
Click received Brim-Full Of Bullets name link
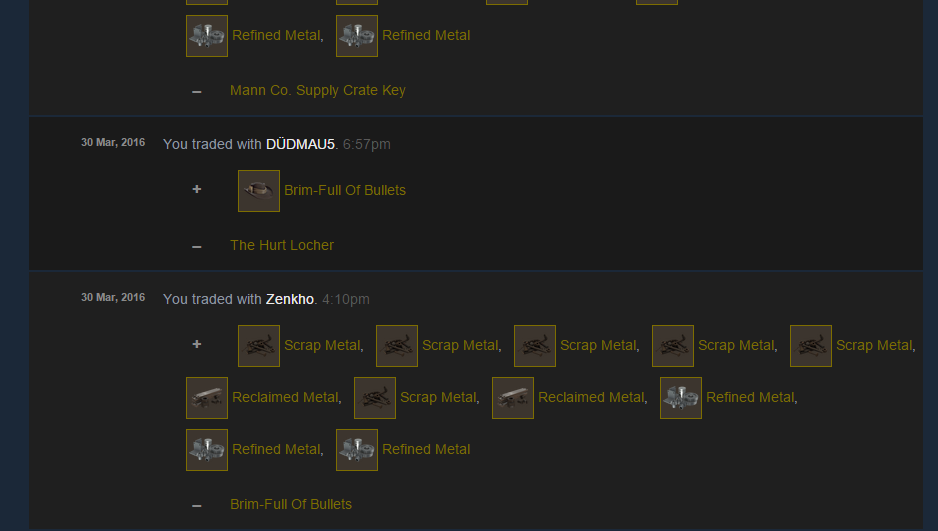pos(345,190)
